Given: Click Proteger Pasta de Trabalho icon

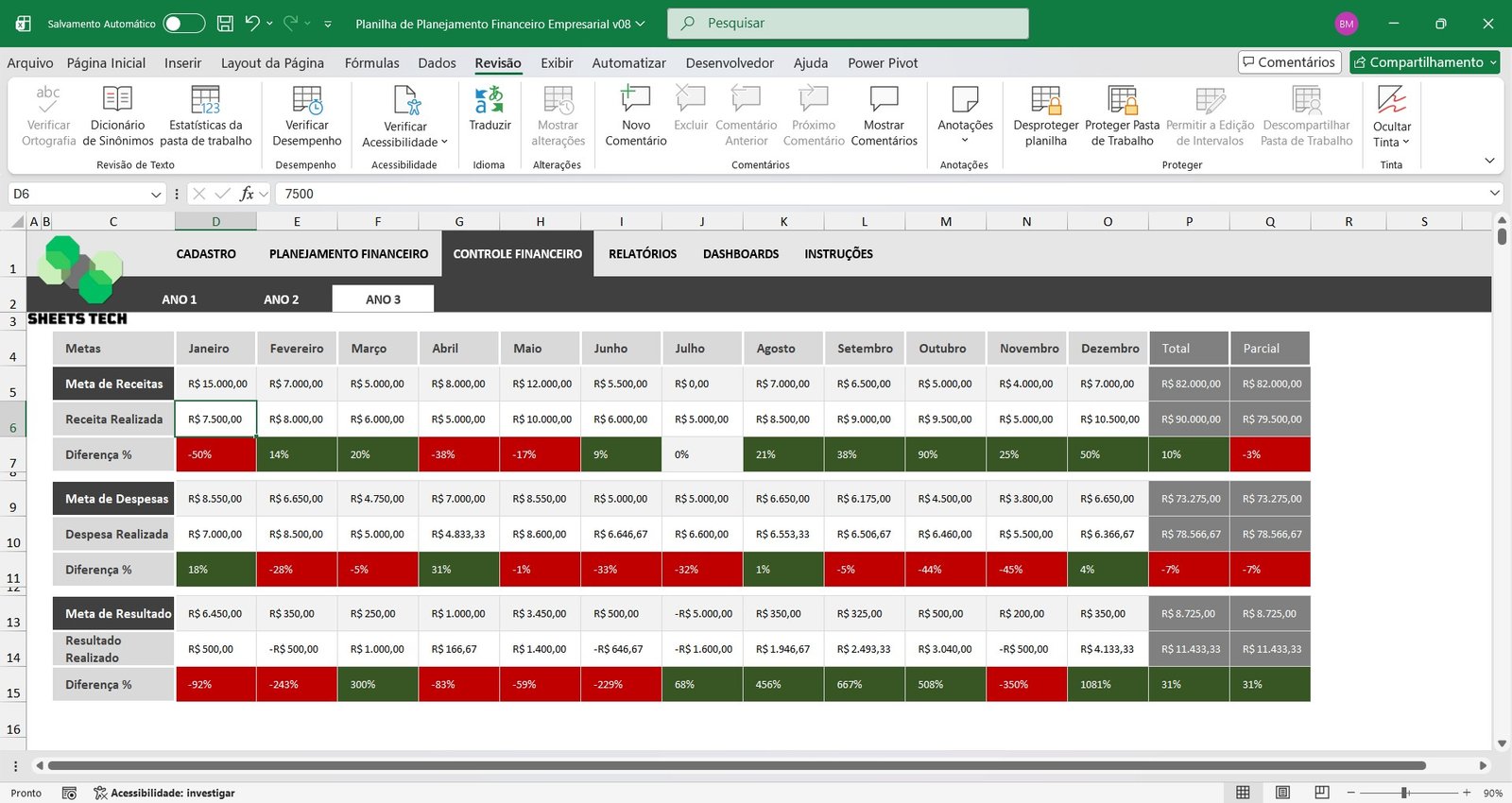Looking at the screenshot, I should tap(1122, 100).
